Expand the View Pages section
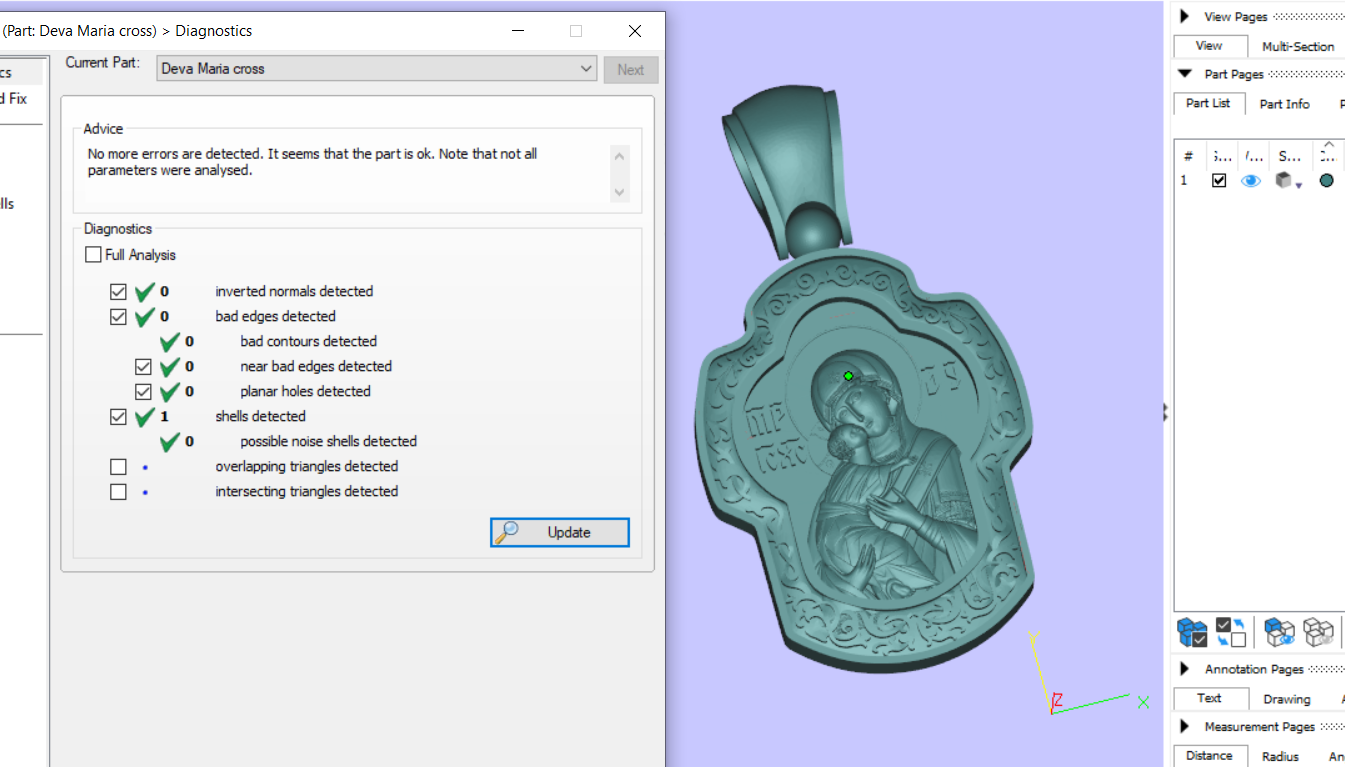Screen dimensions: 1345x767 [1184, 16]
